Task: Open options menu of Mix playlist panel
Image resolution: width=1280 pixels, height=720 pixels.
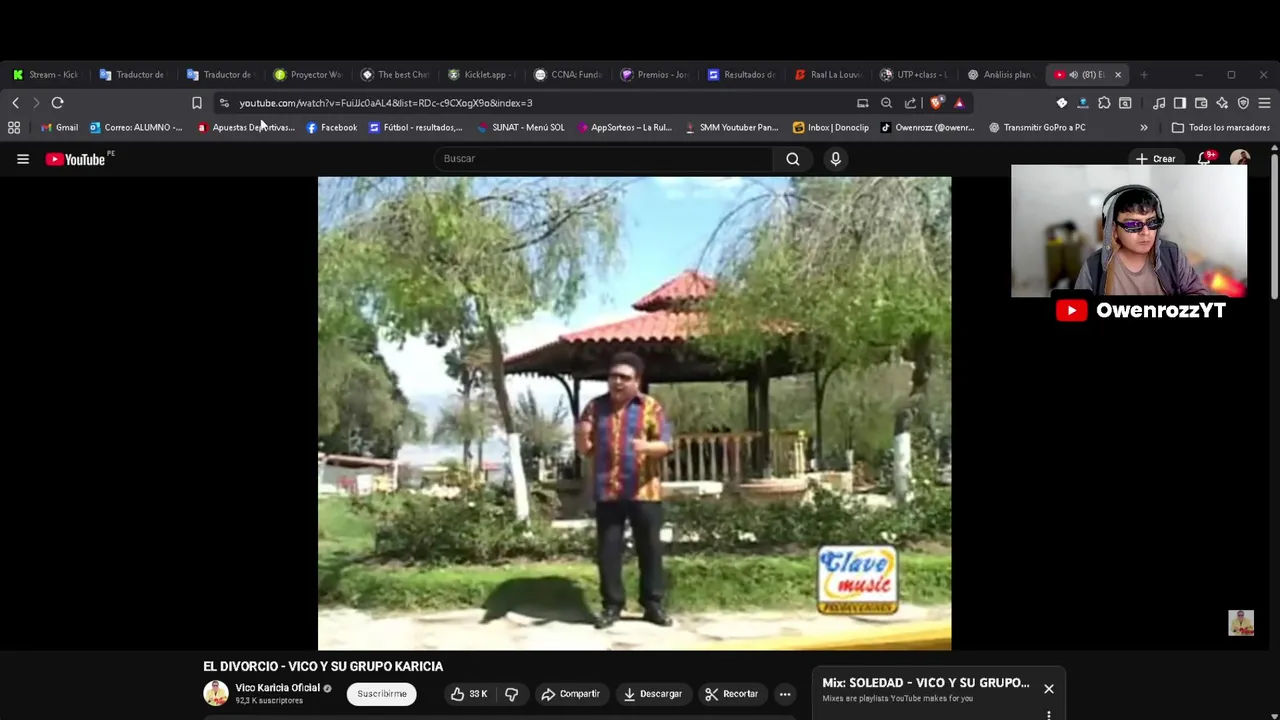Action: [1048, 715]
